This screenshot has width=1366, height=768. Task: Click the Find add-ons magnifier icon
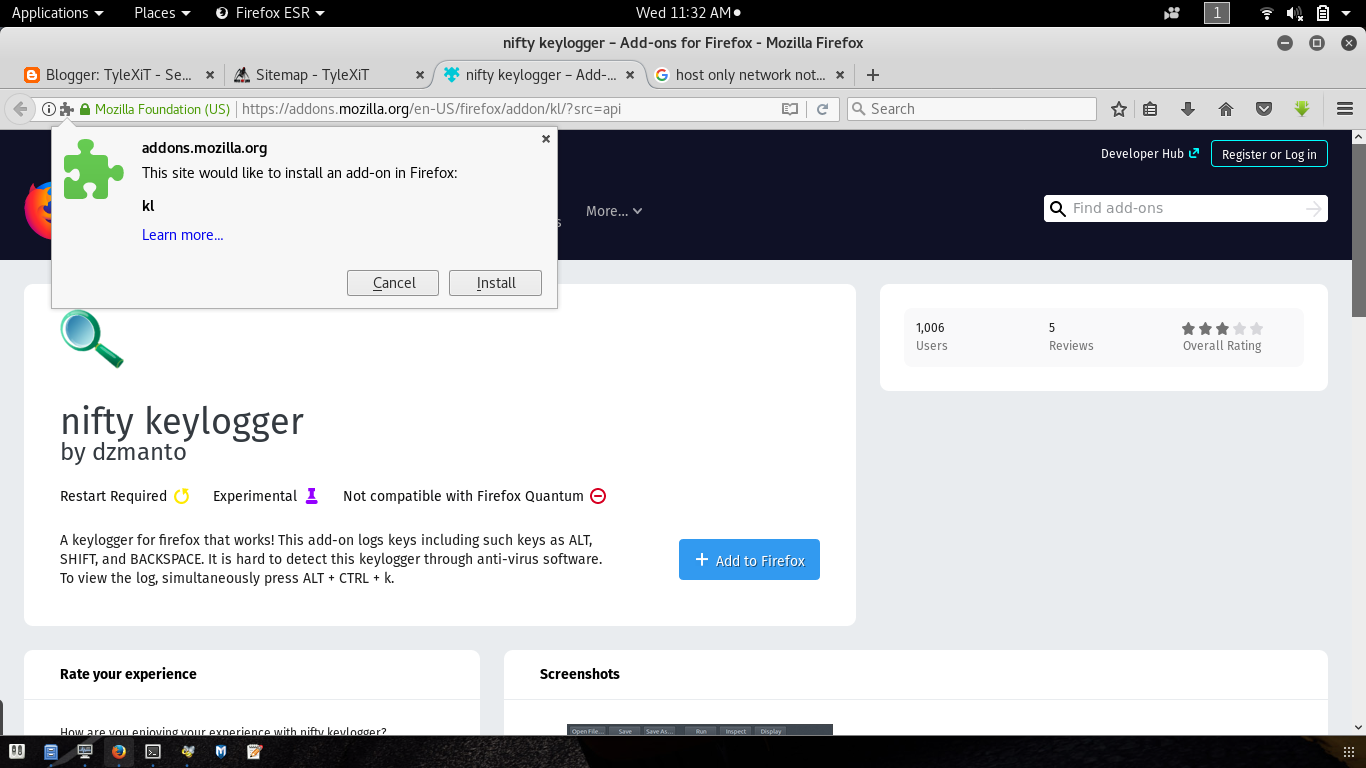pos(1057,209)
